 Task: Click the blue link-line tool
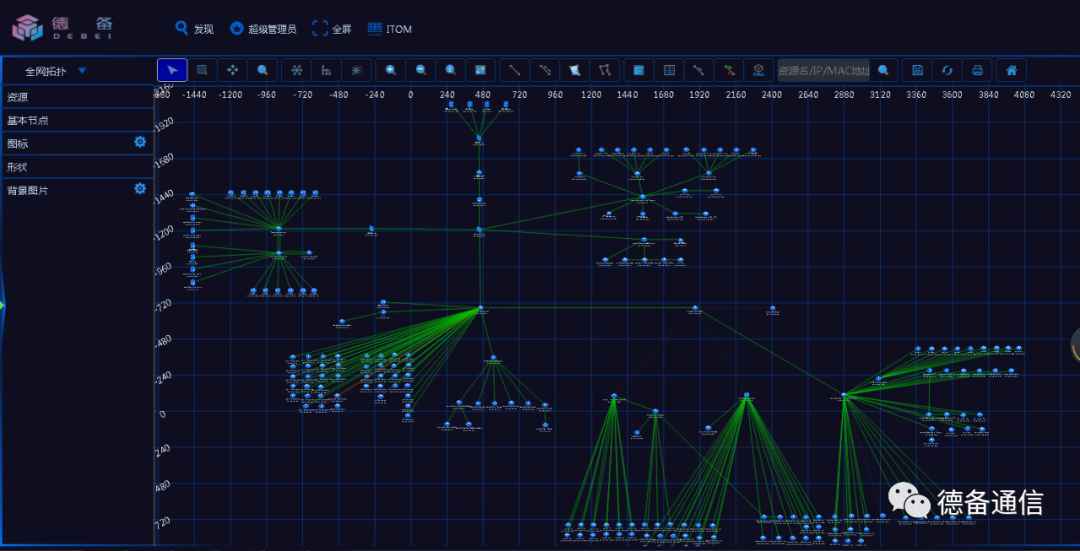point(698,70)
